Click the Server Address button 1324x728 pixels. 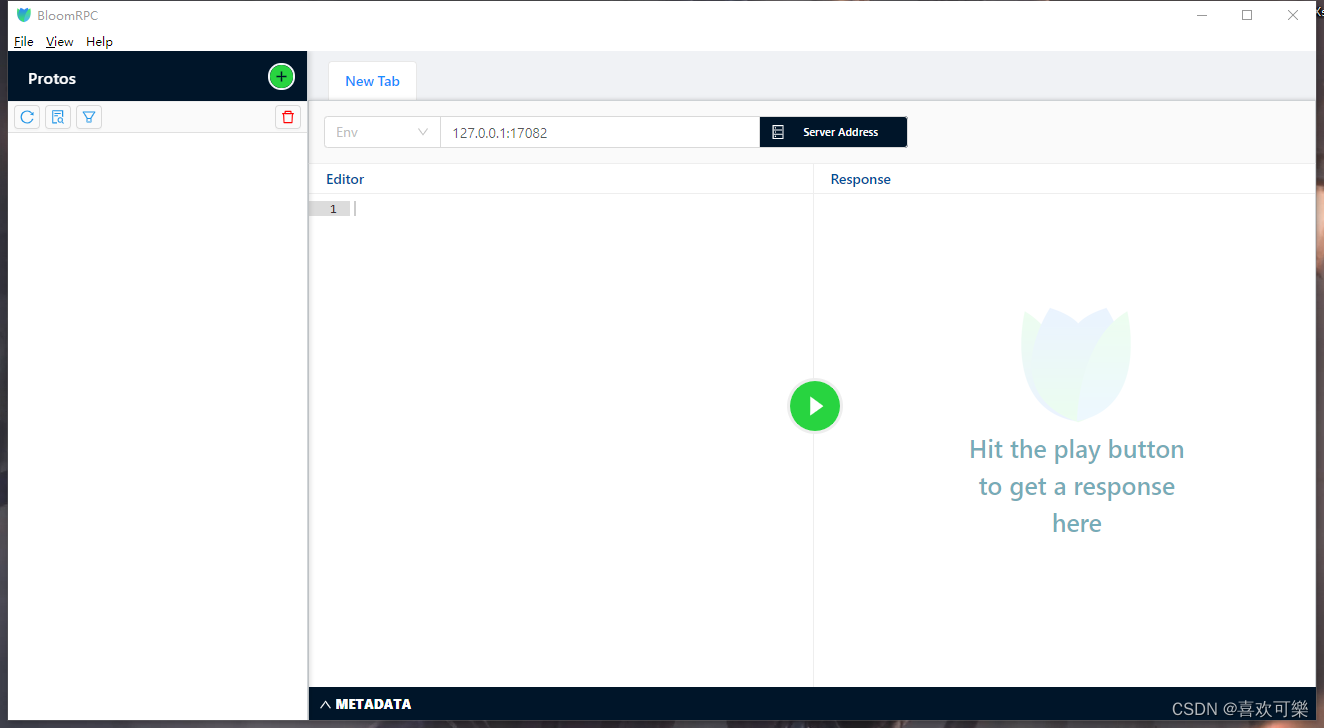pos(833,132)
